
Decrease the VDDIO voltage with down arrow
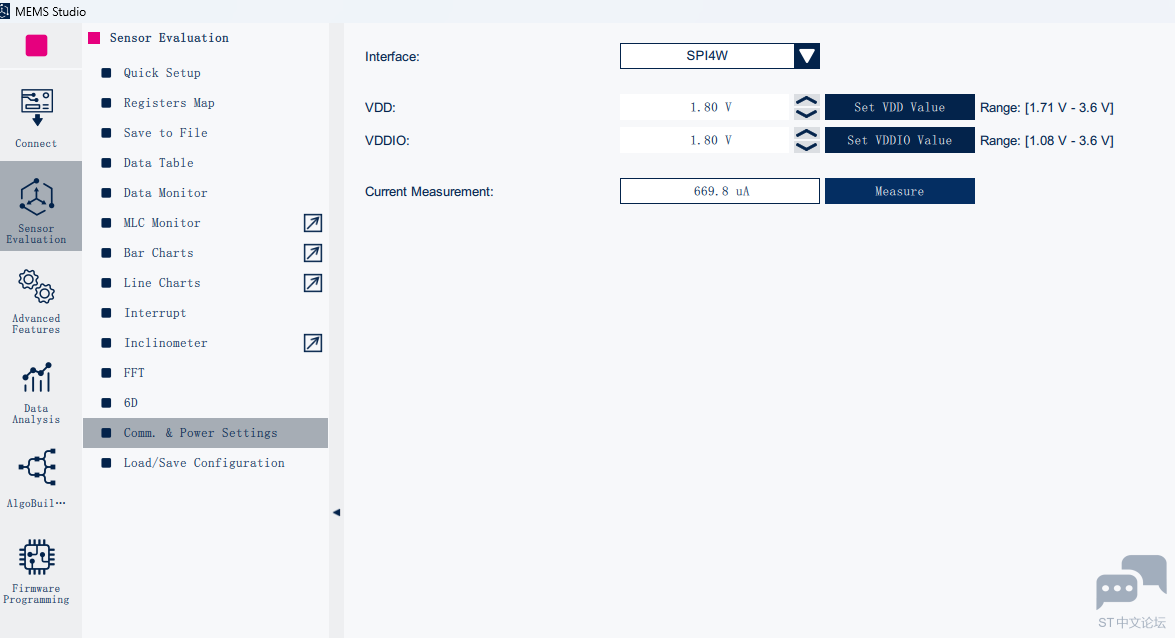pos(806,146)
